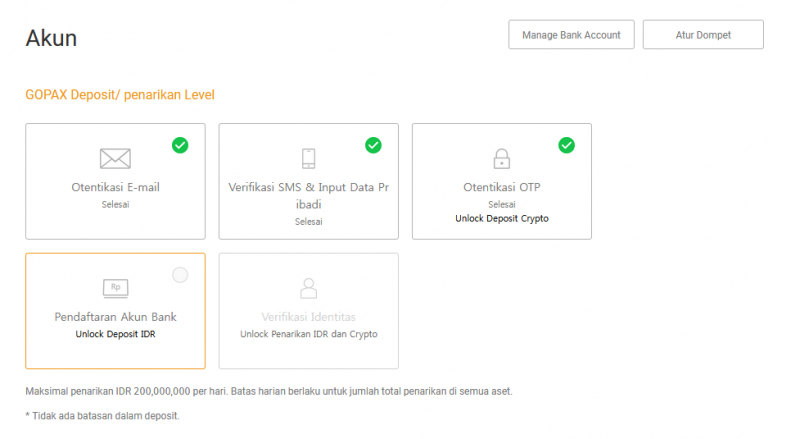Select the Pendaftaran Akun Bank title
Viewport: 800px width, 439px height.
(115, 317)
